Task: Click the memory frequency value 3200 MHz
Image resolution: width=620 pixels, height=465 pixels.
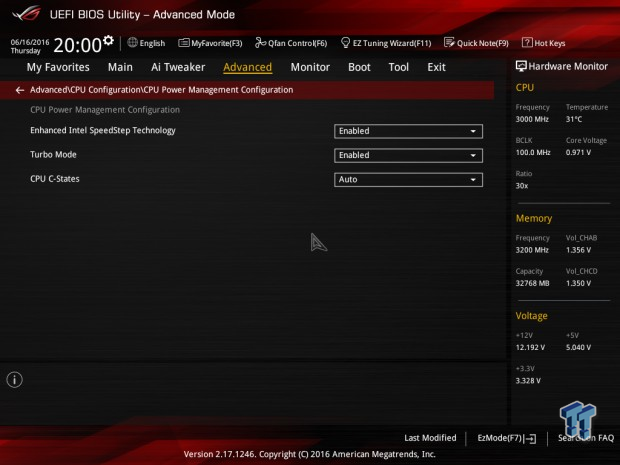Action: [x=532, y=250]
